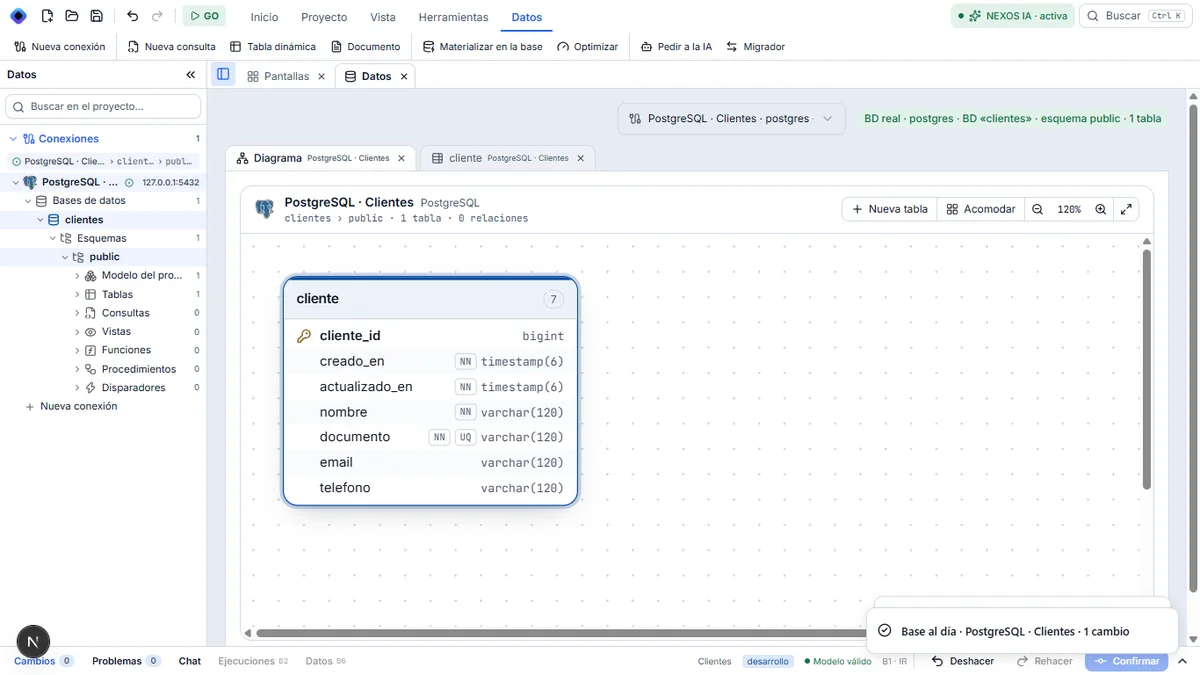The height and width of the screenshot is (675, 1200).
Task: Click the project search field
Action: tap(103, 106)
